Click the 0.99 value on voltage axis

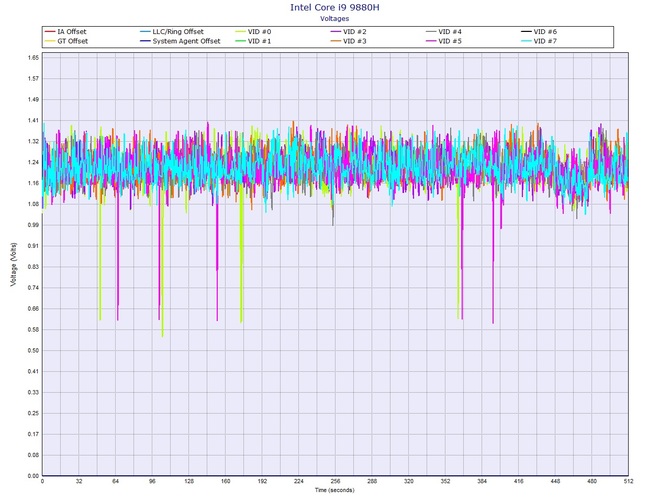tap(33, 225)
